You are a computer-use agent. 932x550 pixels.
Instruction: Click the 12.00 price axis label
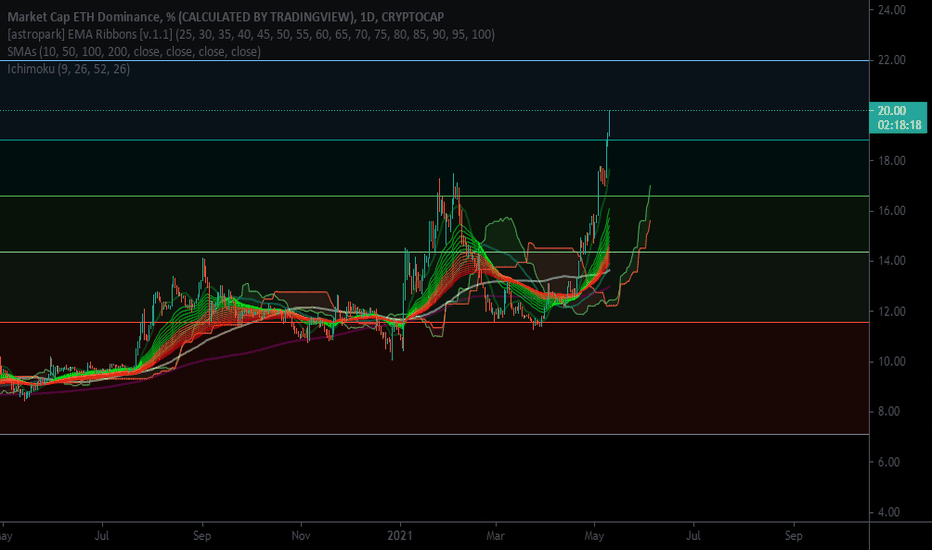click(892, 311)
